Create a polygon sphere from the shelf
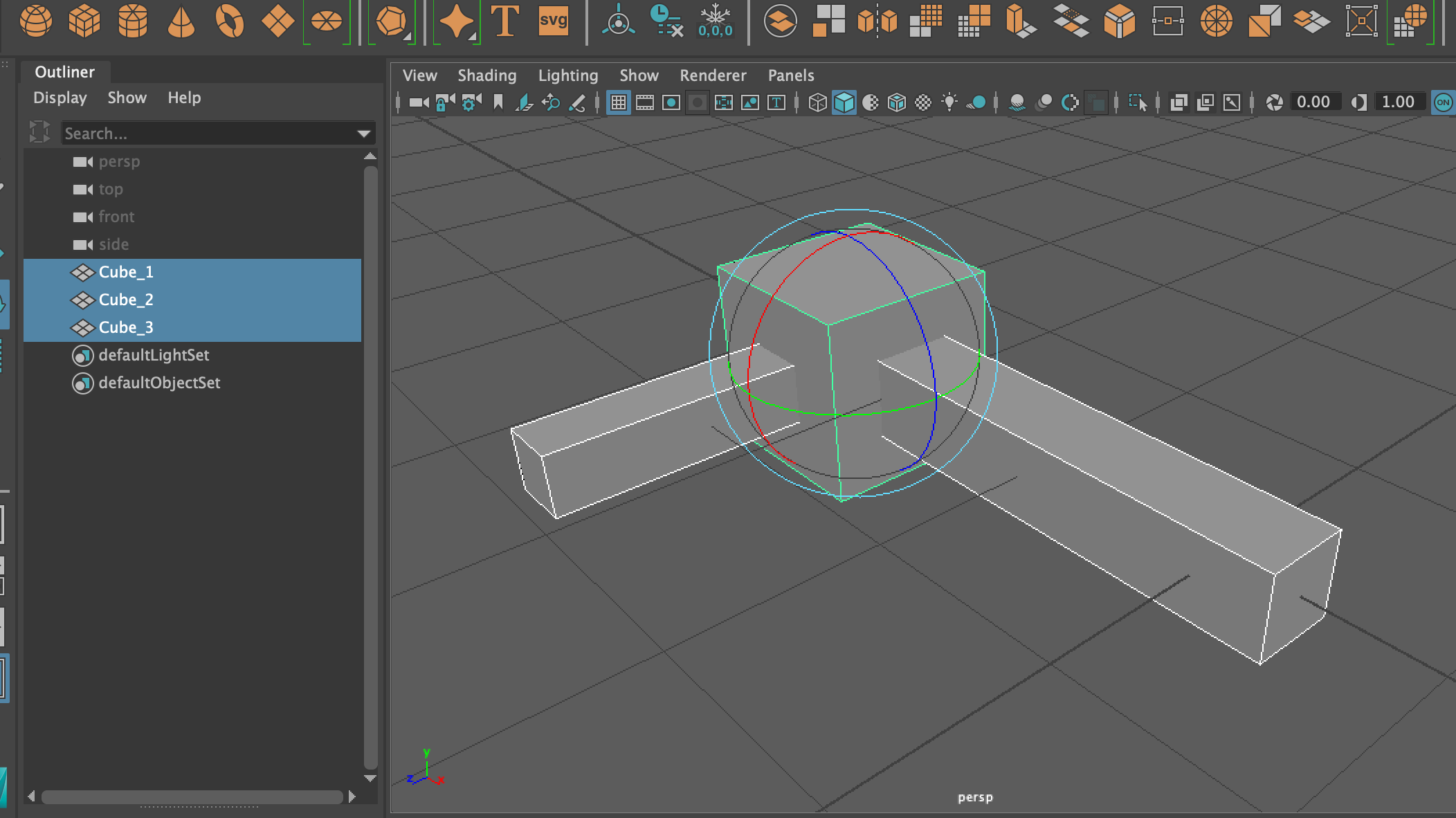The image size is (1456, 818). point(36,21)
